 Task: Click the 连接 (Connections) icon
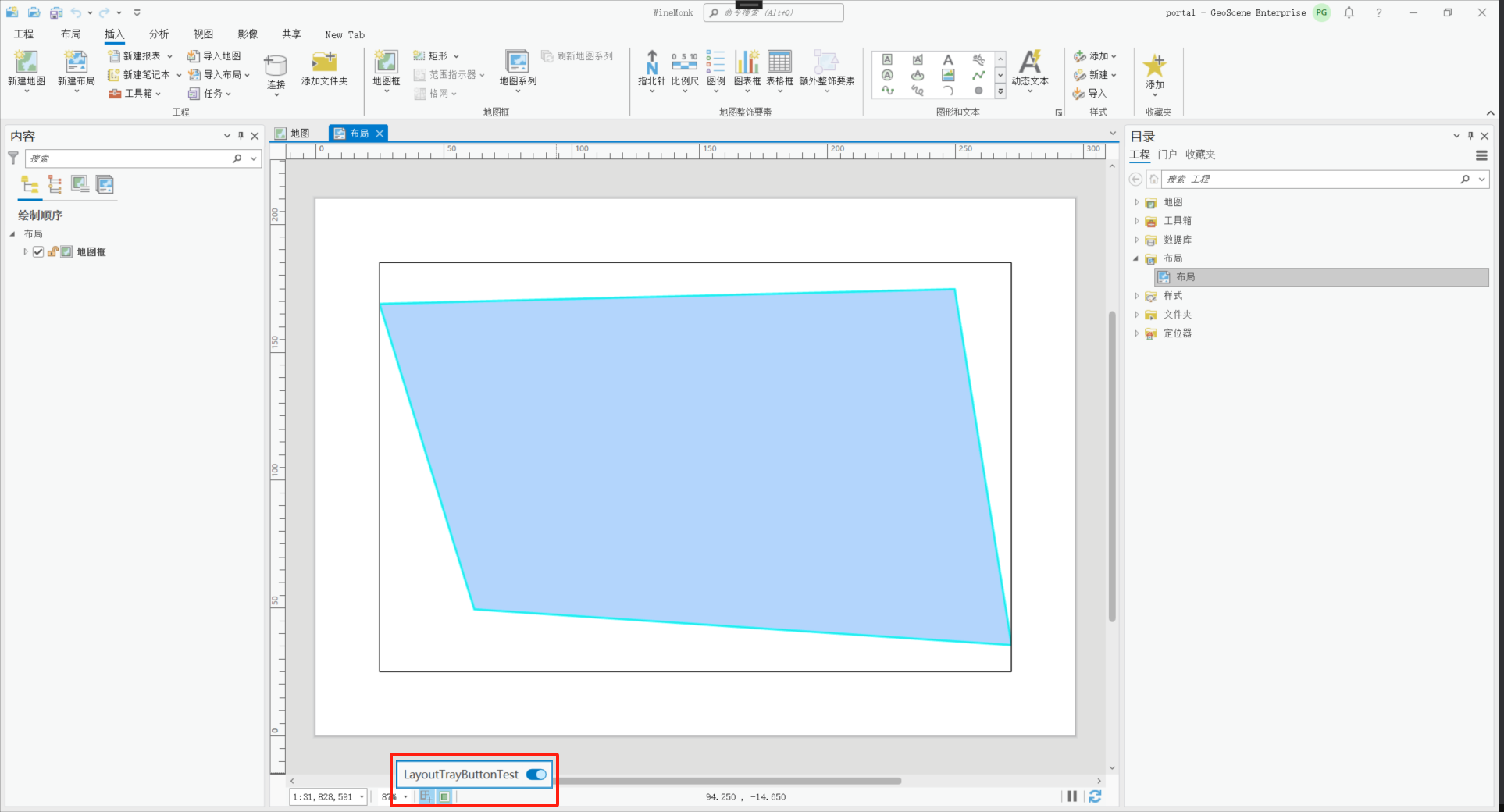(276, 65)
